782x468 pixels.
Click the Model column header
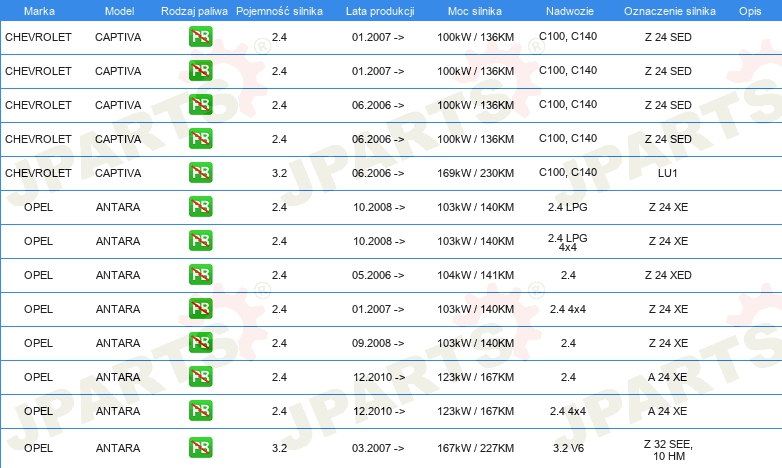[x=119, y=11]
